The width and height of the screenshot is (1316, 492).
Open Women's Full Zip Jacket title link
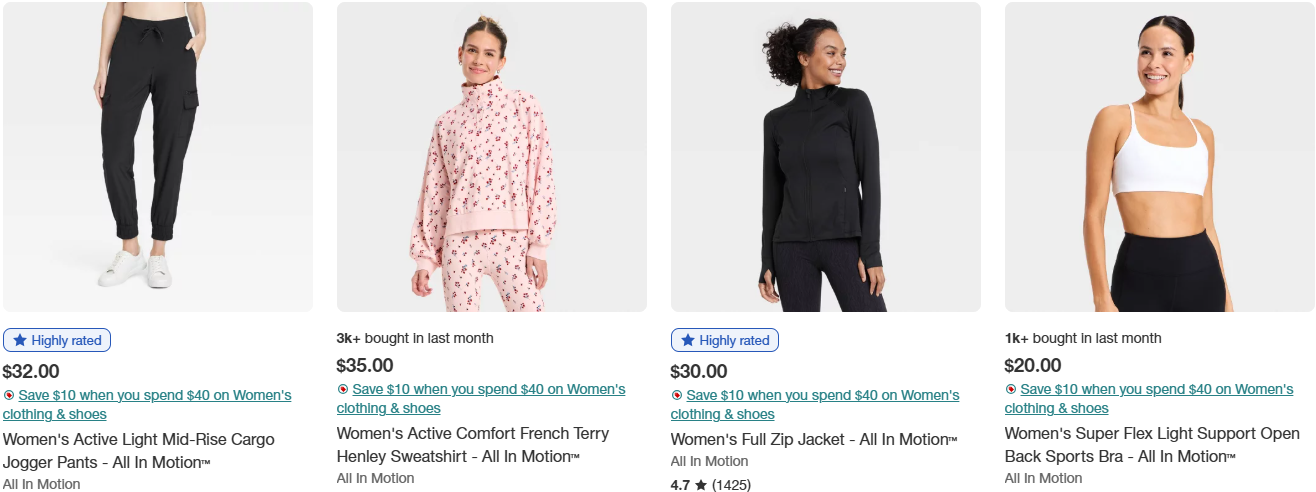813,440
